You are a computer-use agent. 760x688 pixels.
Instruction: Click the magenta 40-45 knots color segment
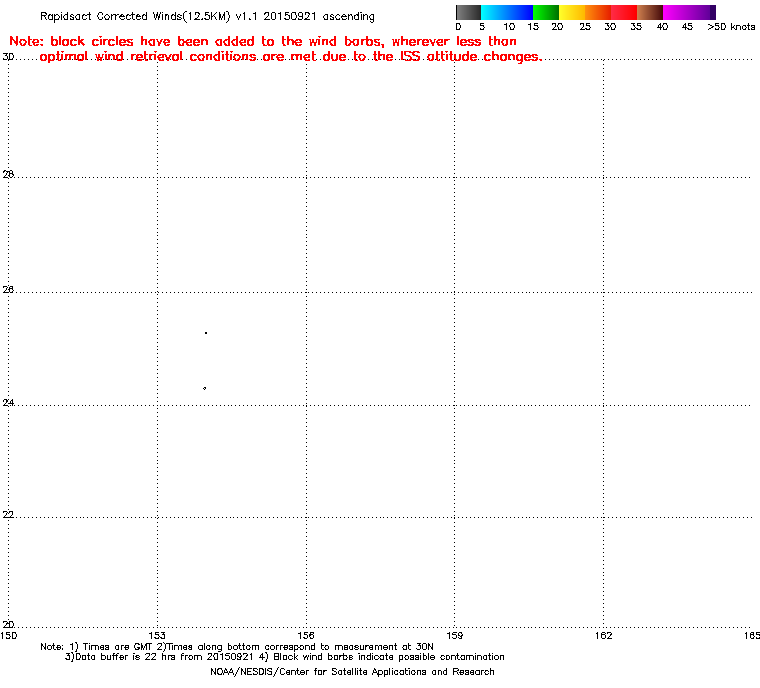click(676, 12)
